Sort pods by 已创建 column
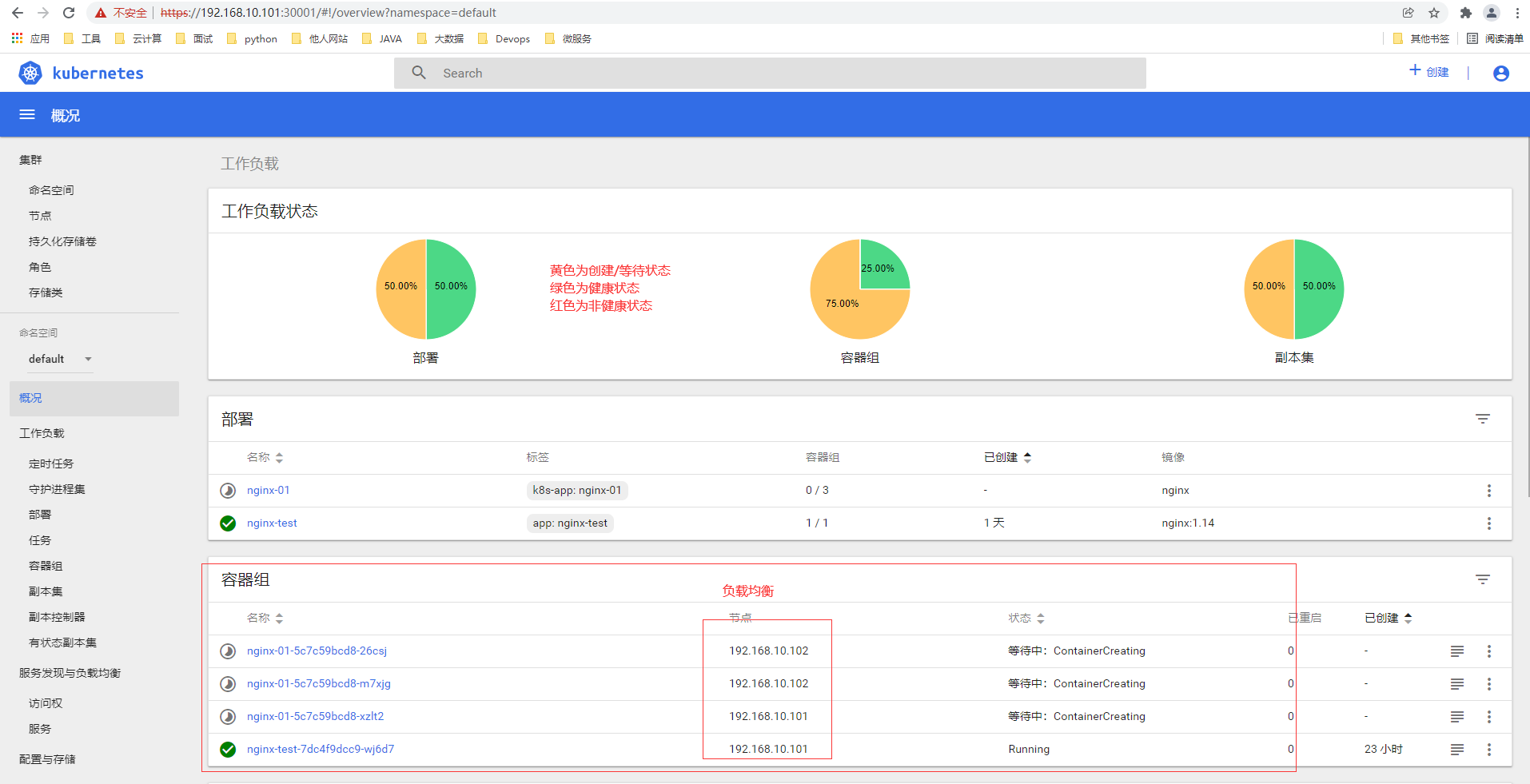The height and width of the screenshot is (784, 1530). pos(1389,618)
